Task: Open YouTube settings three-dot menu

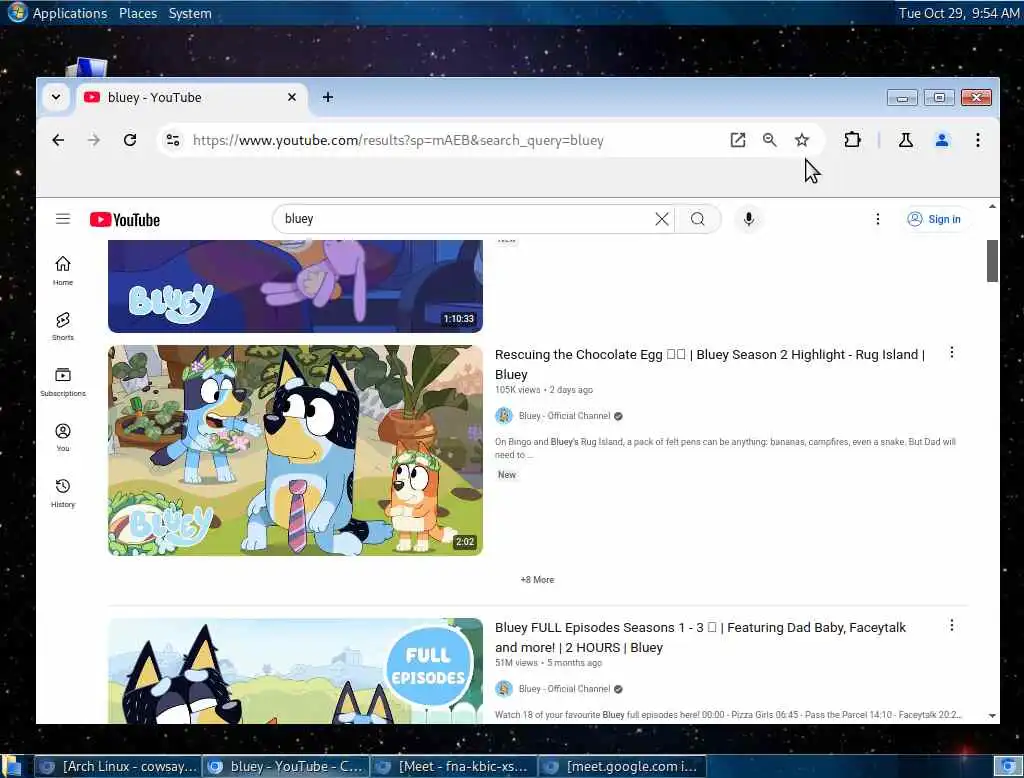Action: coord(878,219)
